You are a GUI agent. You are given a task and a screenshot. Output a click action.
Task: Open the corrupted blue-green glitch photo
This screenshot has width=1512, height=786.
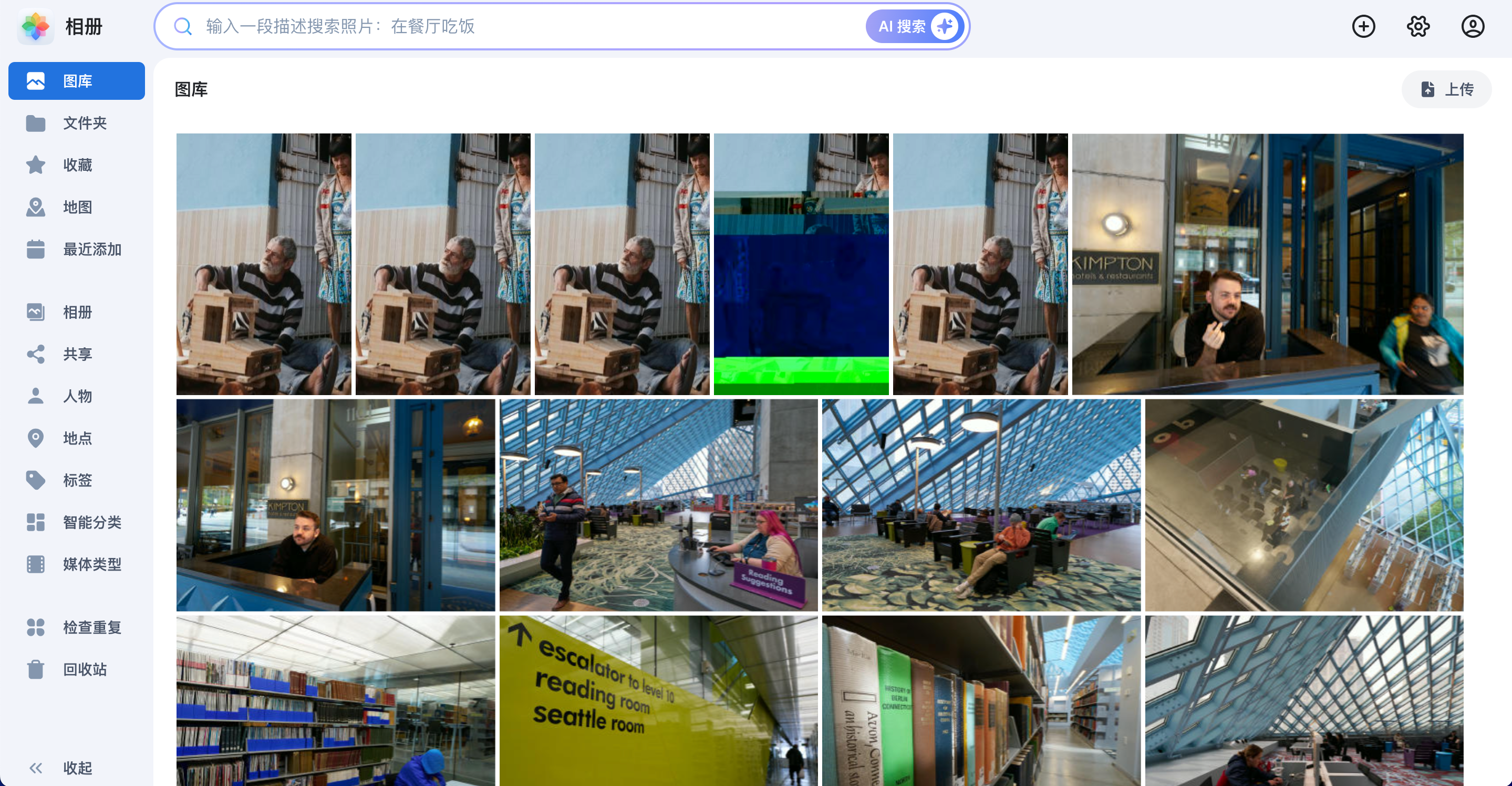(x=801, y=264)
